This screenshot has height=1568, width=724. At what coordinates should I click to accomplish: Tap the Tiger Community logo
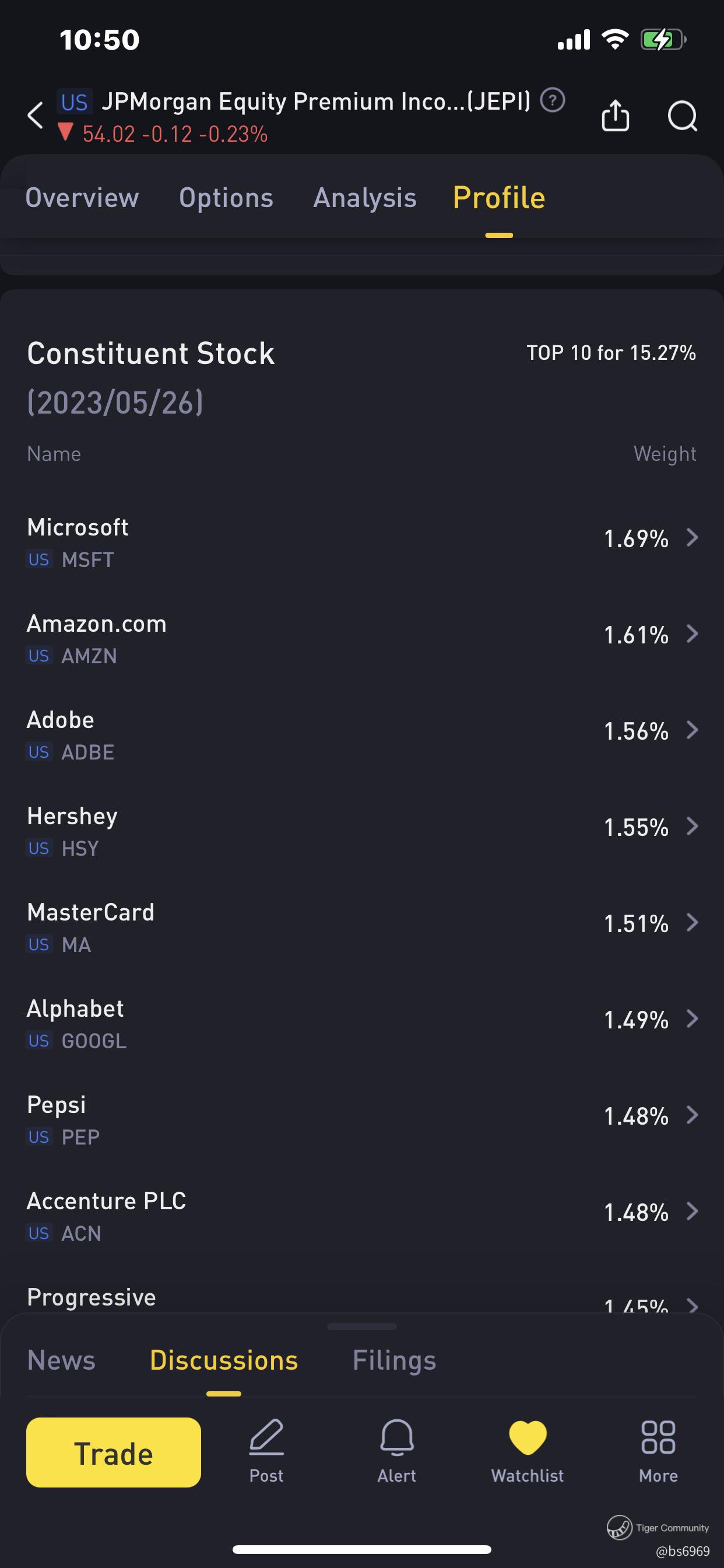(619, 1527)
